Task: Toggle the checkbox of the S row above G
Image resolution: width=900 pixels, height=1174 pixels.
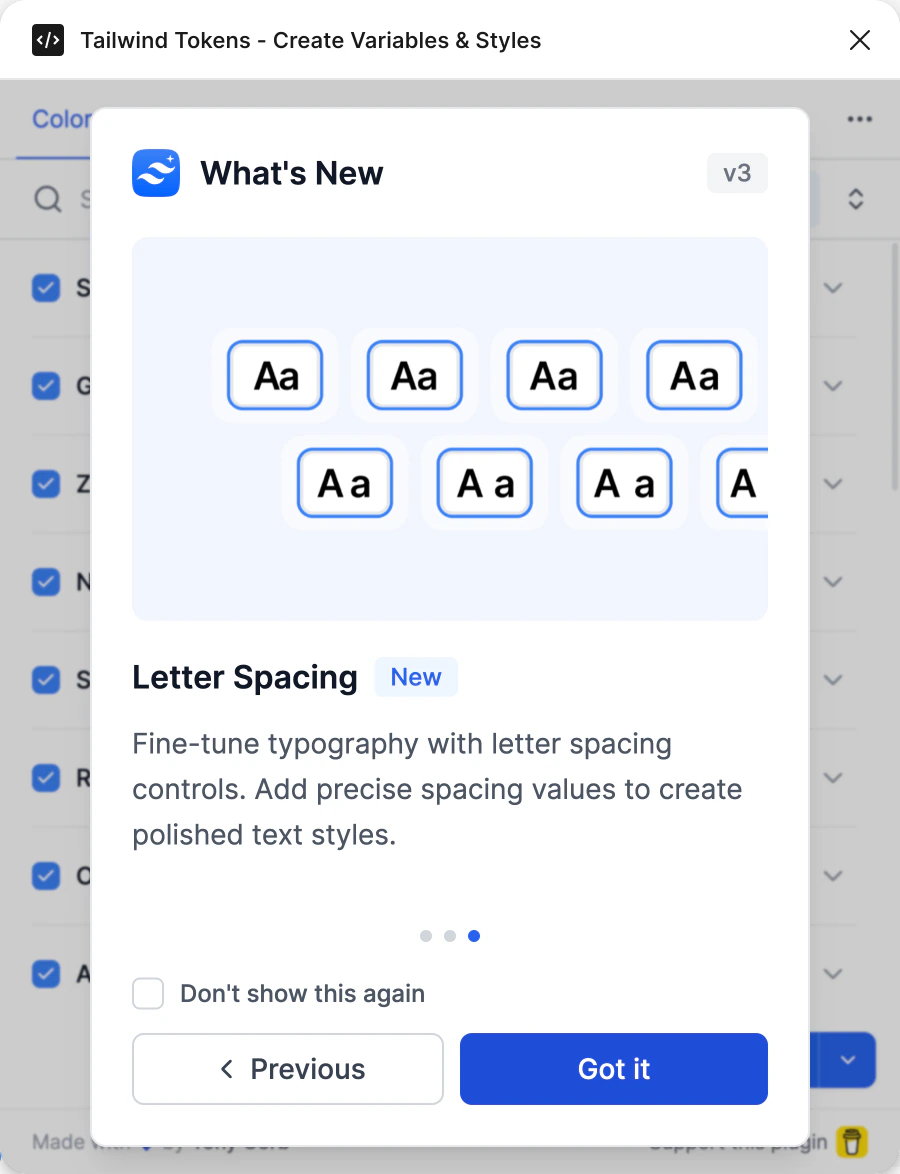Action: [46, 288]
